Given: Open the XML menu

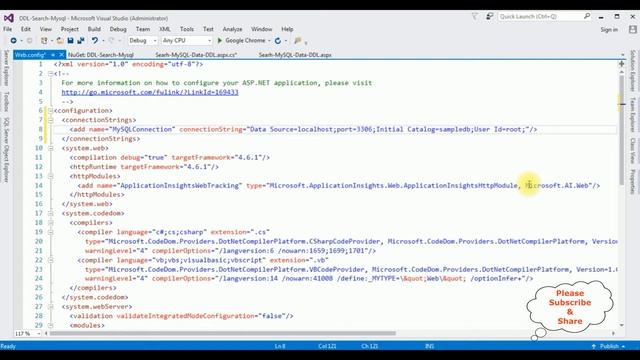Looking at the screenshot, I should coord(165,29).
